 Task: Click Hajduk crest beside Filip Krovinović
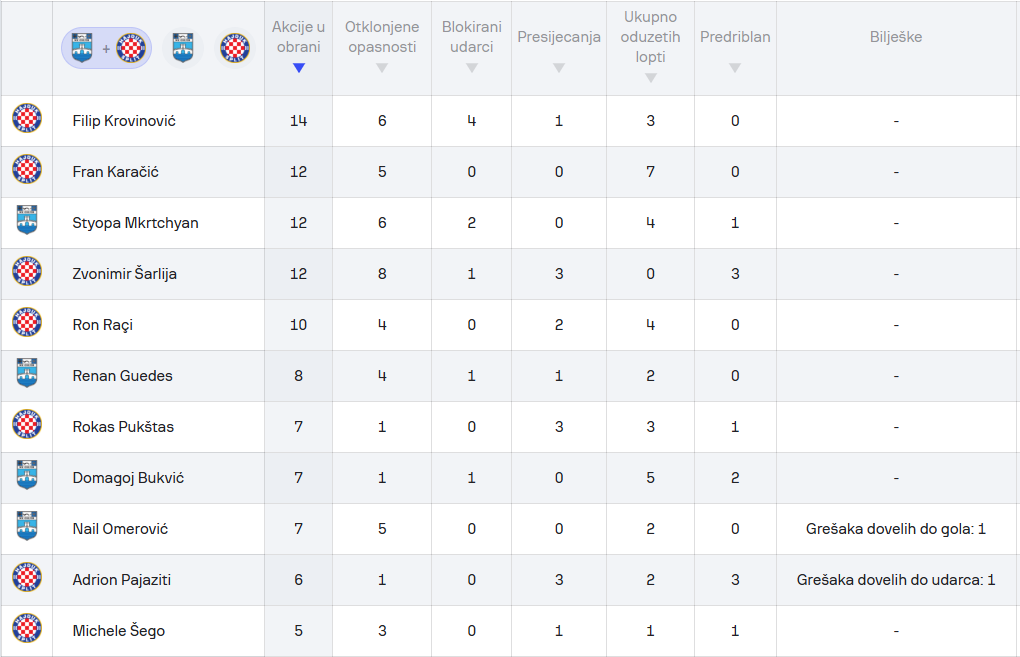[x=27, y=118]
